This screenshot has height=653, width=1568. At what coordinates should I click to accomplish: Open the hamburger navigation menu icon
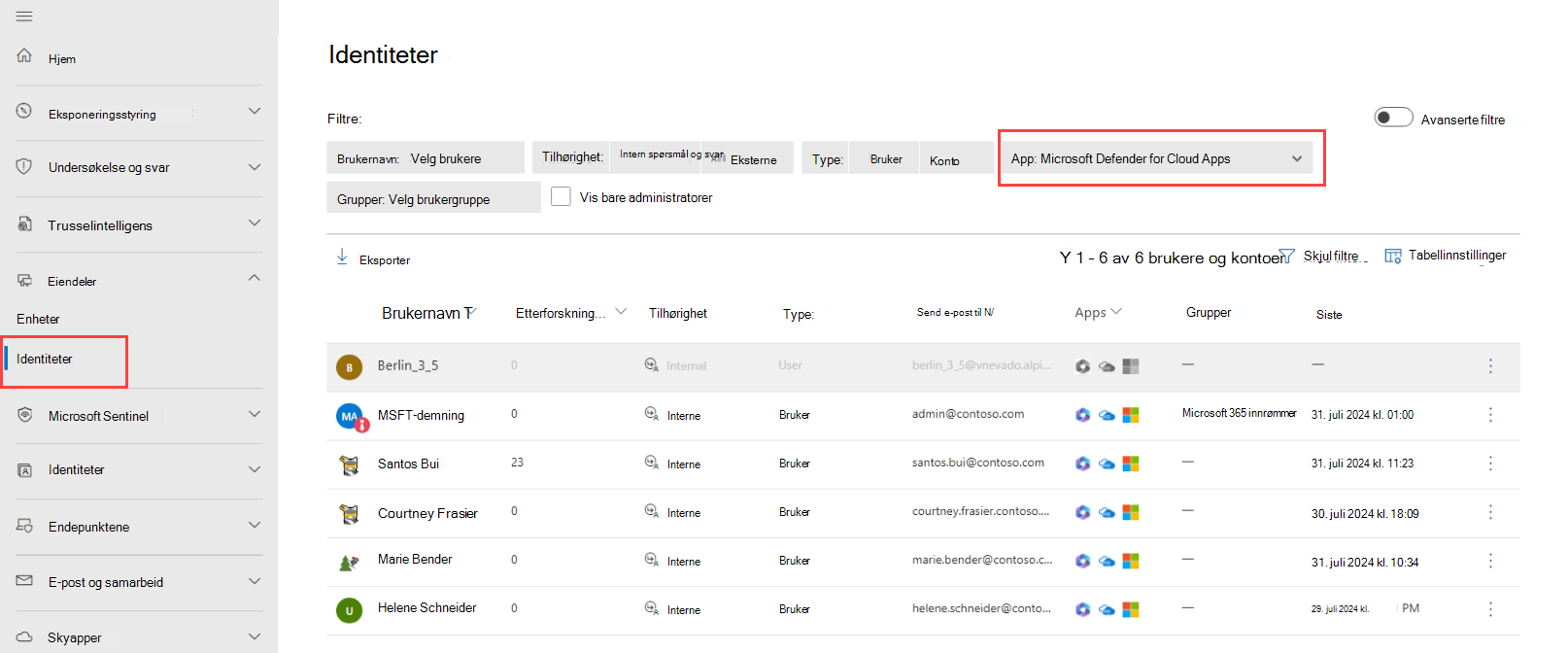tap(24, 17)
